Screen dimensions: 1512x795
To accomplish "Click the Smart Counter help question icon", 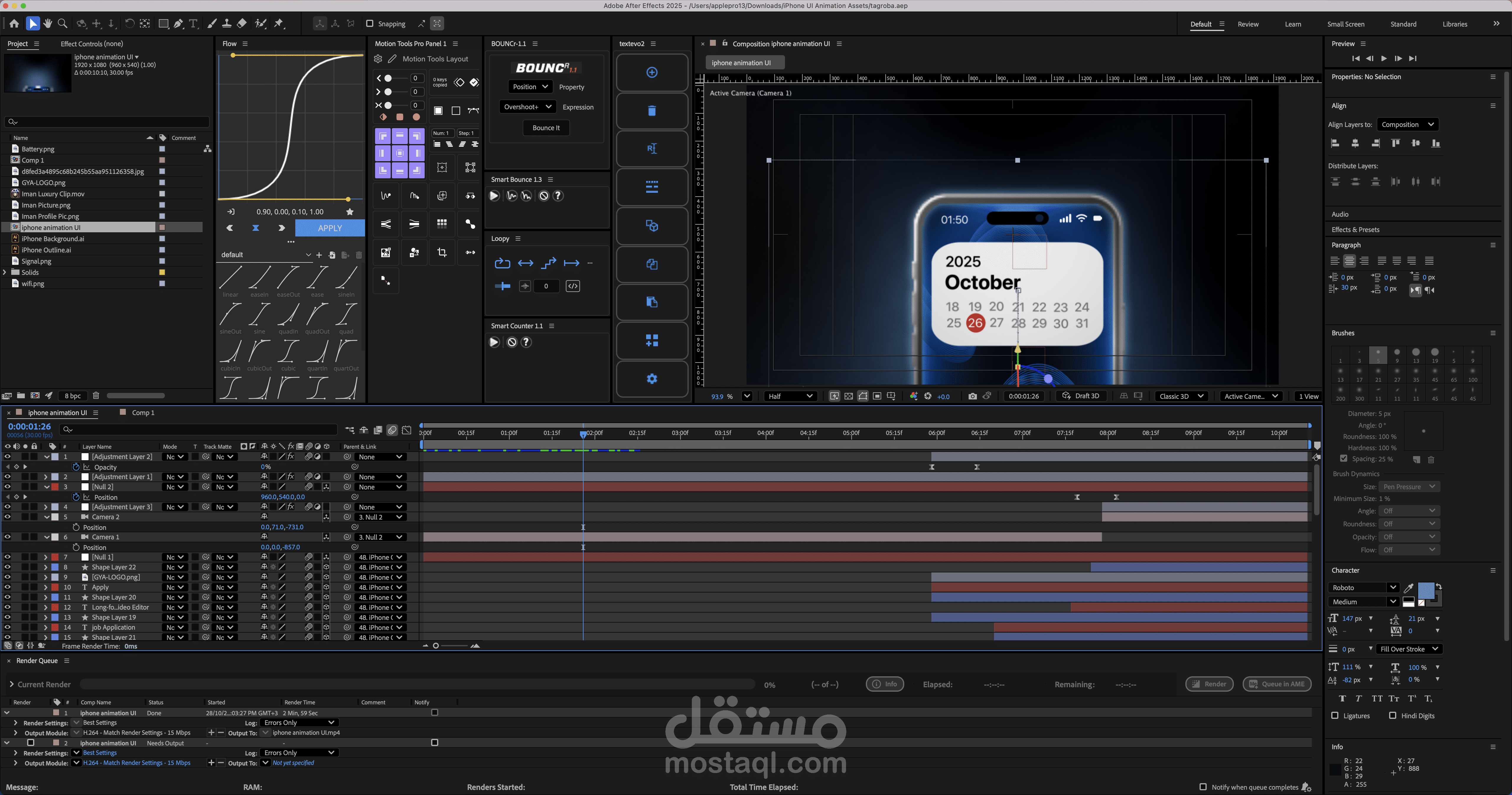I will point(527,342).
